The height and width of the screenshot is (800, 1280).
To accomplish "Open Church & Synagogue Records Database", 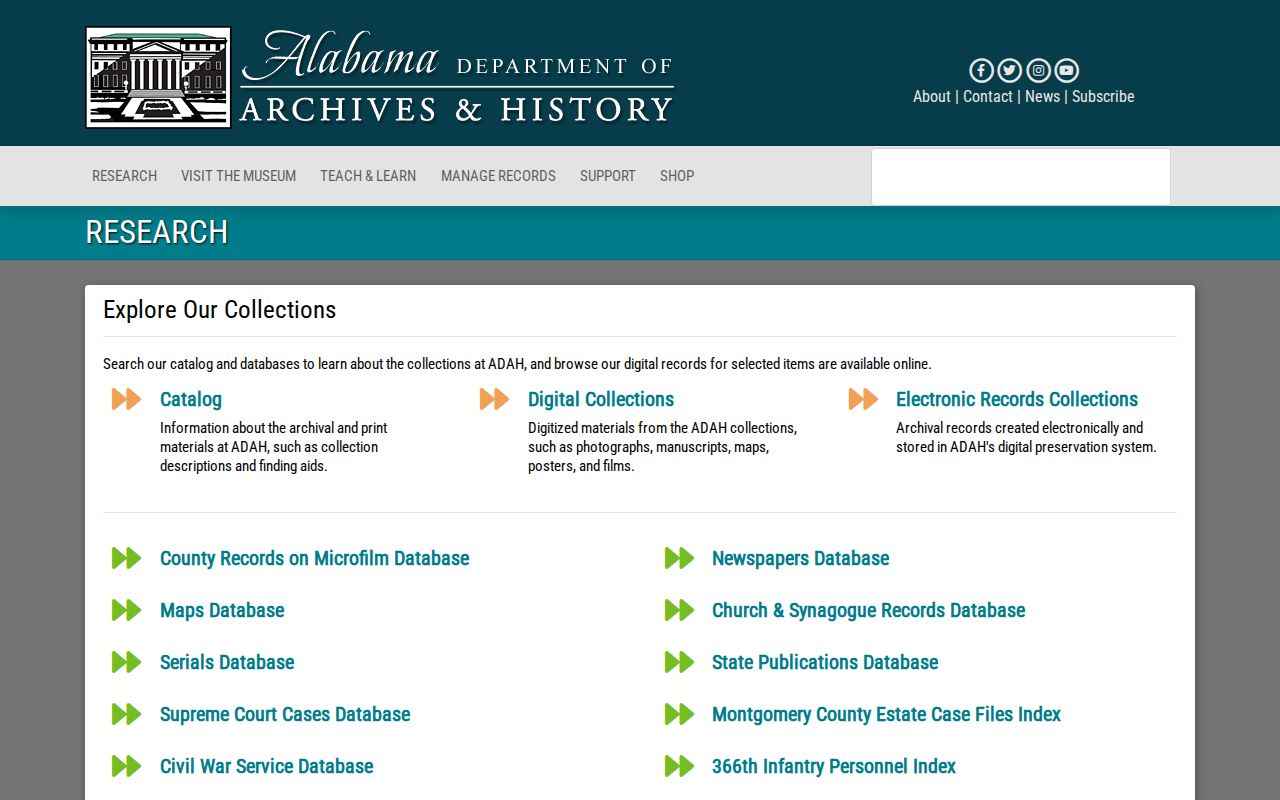I will (869, 610).
